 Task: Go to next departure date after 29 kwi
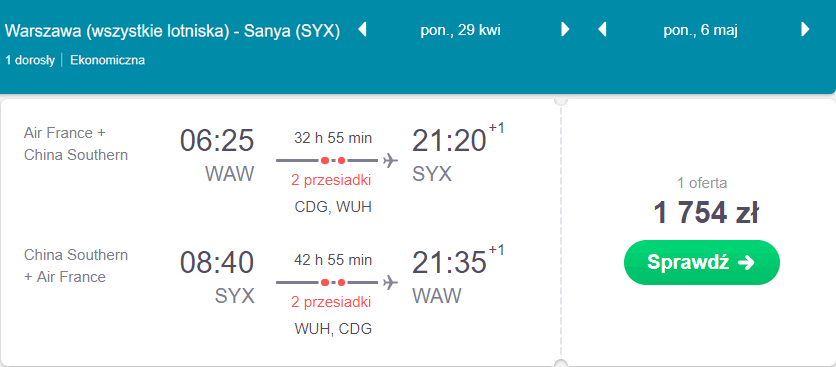[565, 29]
